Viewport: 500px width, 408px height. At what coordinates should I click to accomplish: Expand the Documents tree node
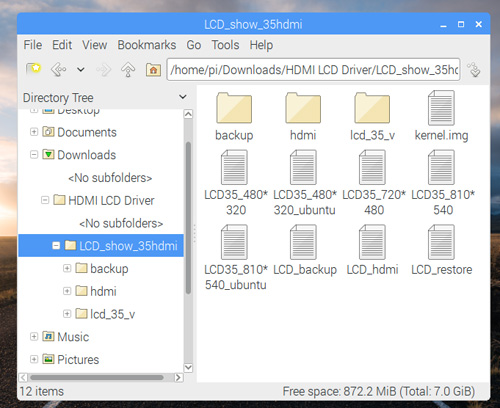coord(34,132)
